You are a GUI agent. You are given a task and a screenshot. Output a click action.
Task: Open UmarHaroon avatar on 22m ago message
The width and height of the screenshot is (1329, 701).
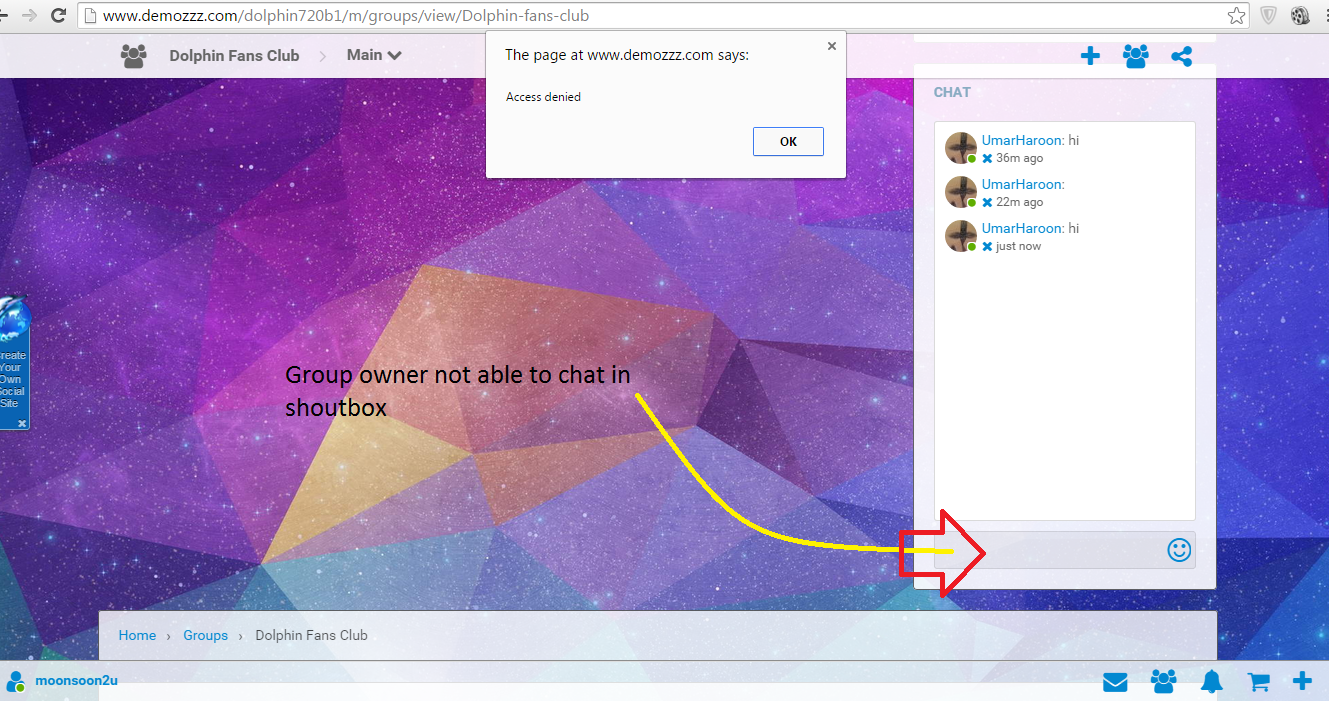pyautogui.click(x=961, y=192)
